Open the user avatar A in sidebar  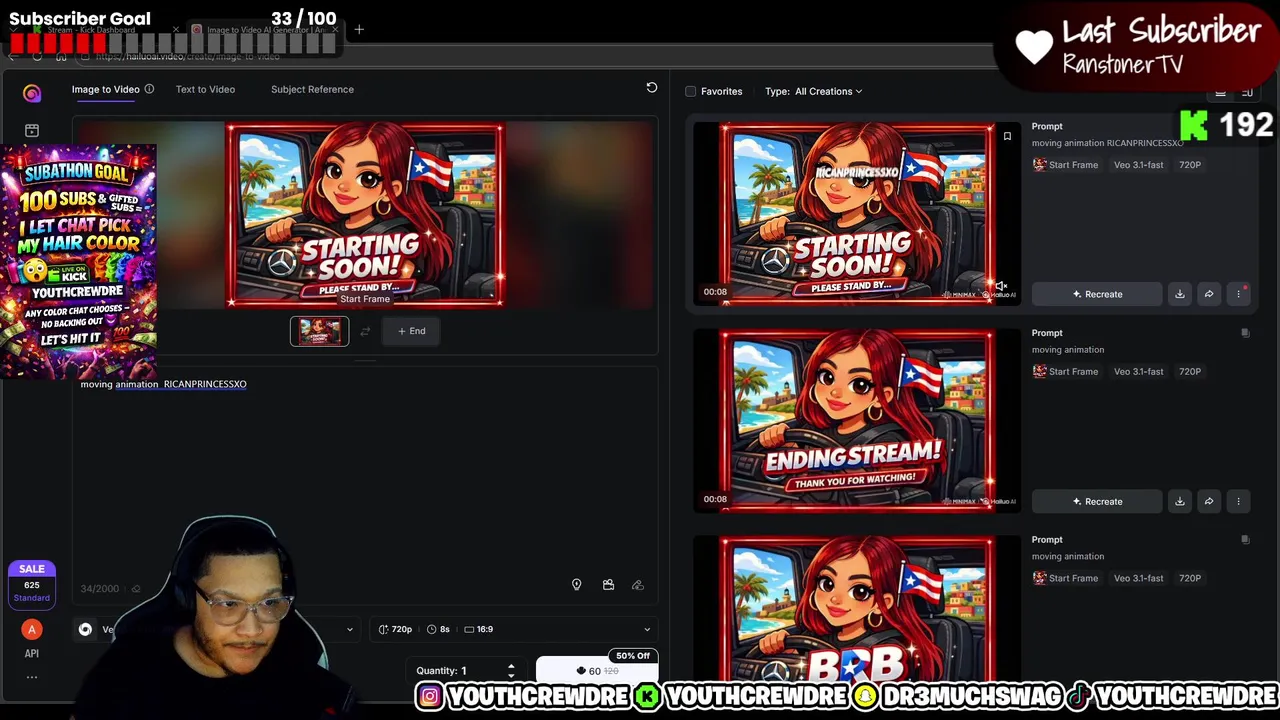pyautogui.click(x=32, y=629)
